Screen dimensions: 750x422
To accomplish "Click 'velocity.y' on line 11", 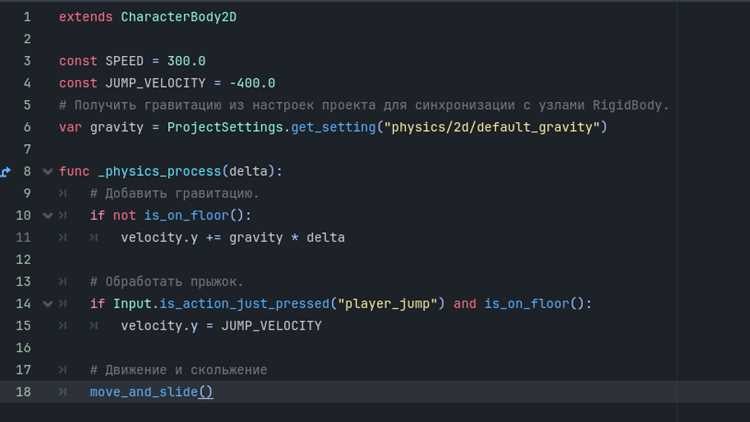I will (x=159, y=238).
